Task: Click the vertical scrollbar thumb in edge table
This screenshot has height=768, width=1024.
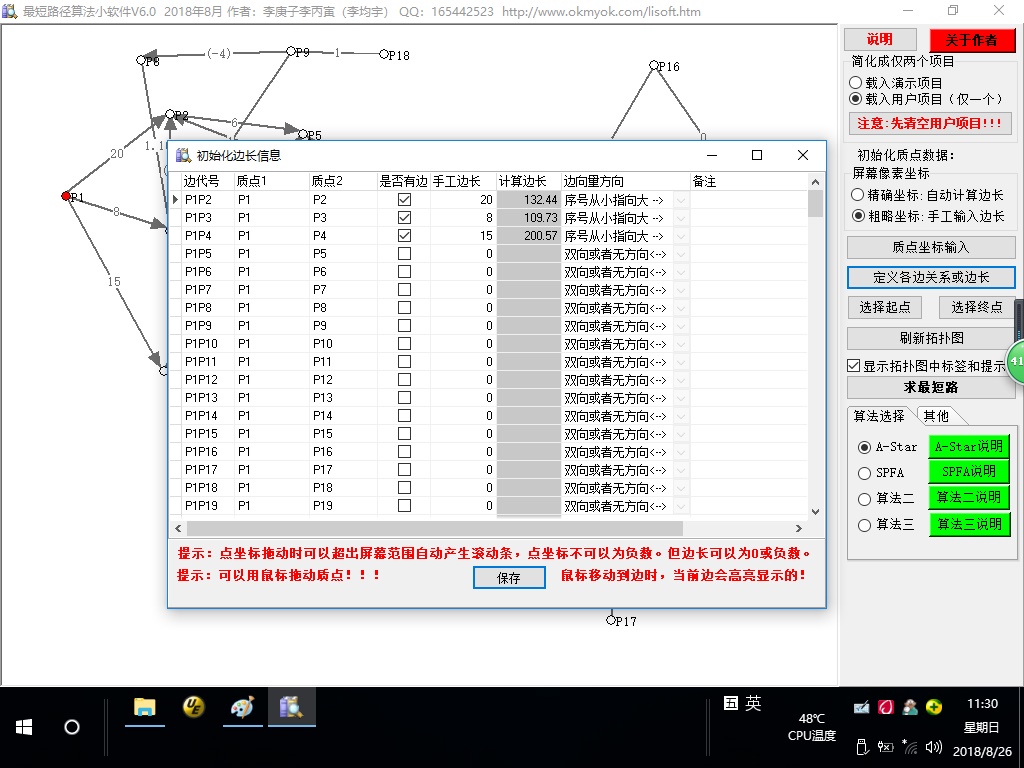Action: tap(815, 203)
